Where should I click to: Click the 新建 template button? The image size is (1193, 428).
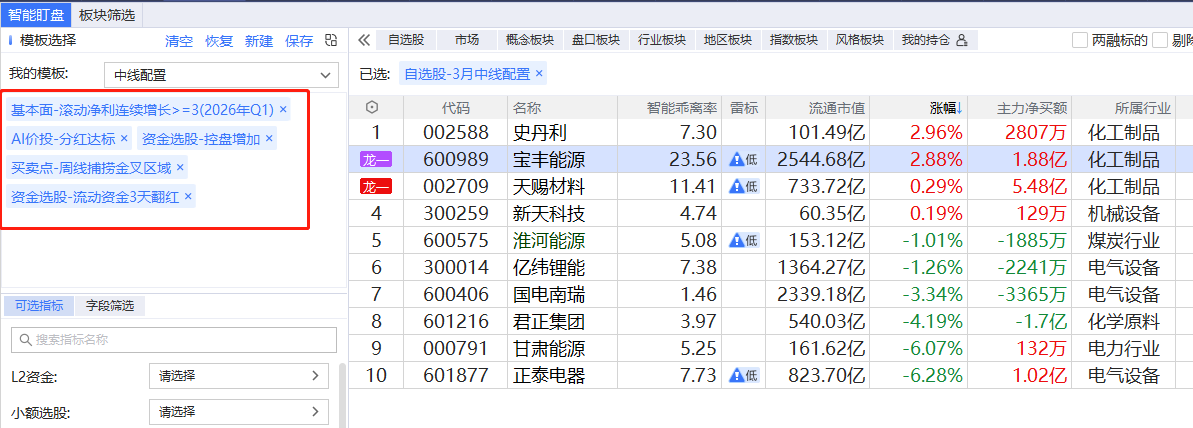point(259,41)
